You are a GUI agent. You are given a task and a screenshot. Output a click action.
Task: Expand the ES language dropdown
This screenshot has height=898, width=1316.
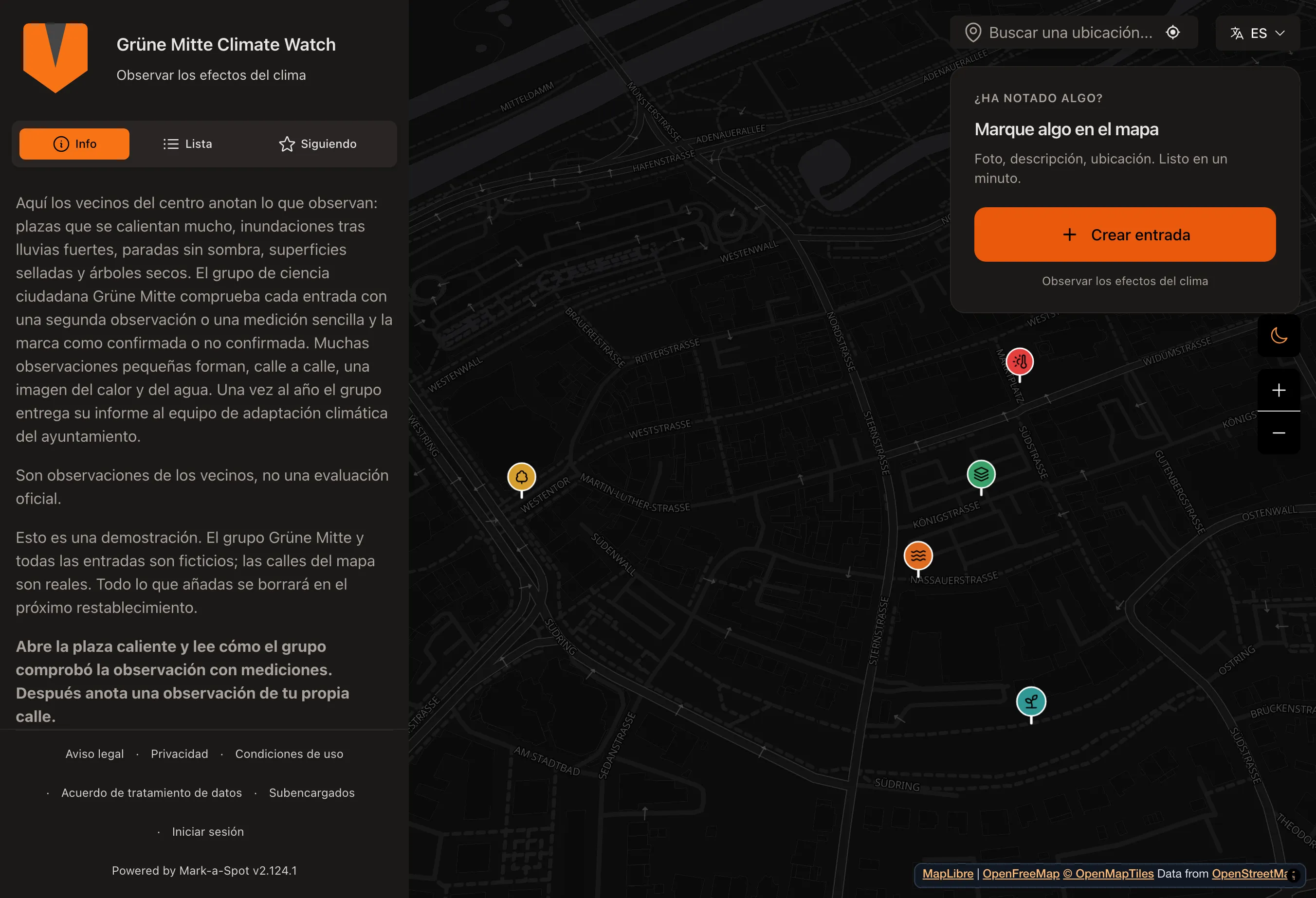(1257, 33)
